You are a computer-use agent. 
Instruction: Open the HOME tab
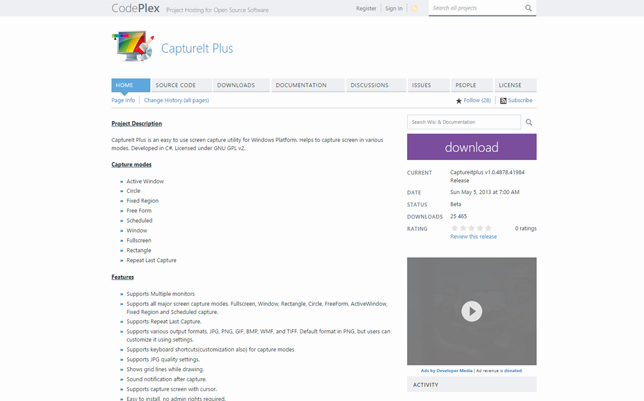(x=131, y=85)
